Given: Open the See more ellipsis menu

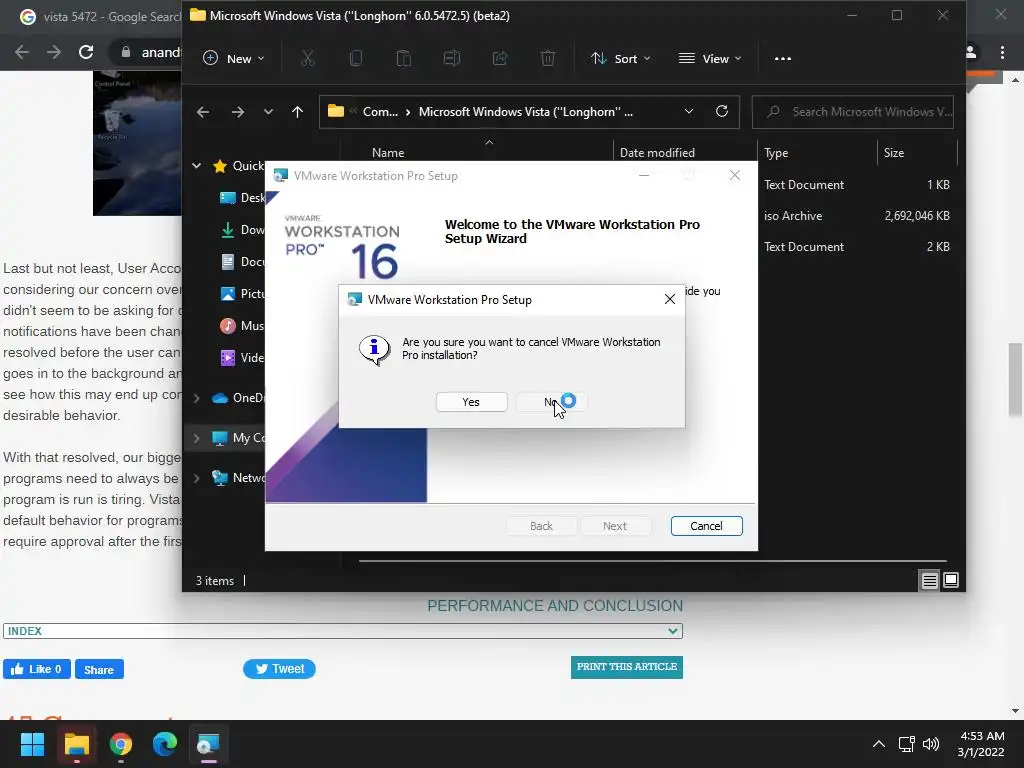Looking at the screenshot, I should coord(782,58).
